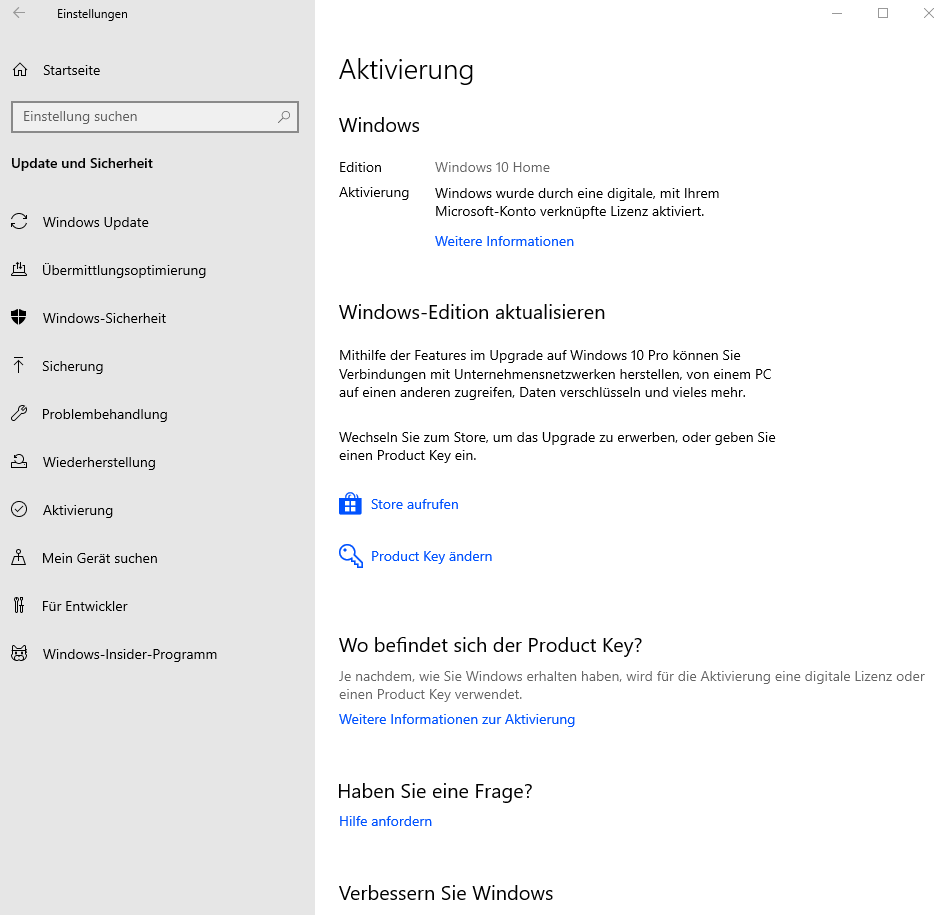Click the Store aufrufen link
The width and height of the screenshot is (948, 915).
(x=414, y=504)
